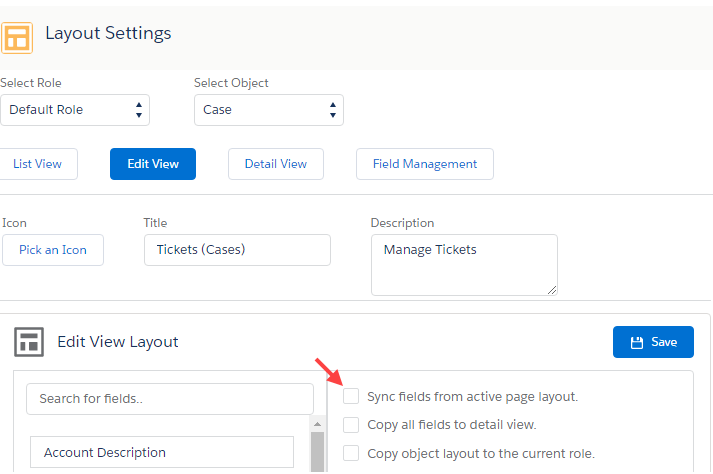This screenshot has width=713, height=474.
Task: Focus the Search for fields box
Action: [169, 398]
